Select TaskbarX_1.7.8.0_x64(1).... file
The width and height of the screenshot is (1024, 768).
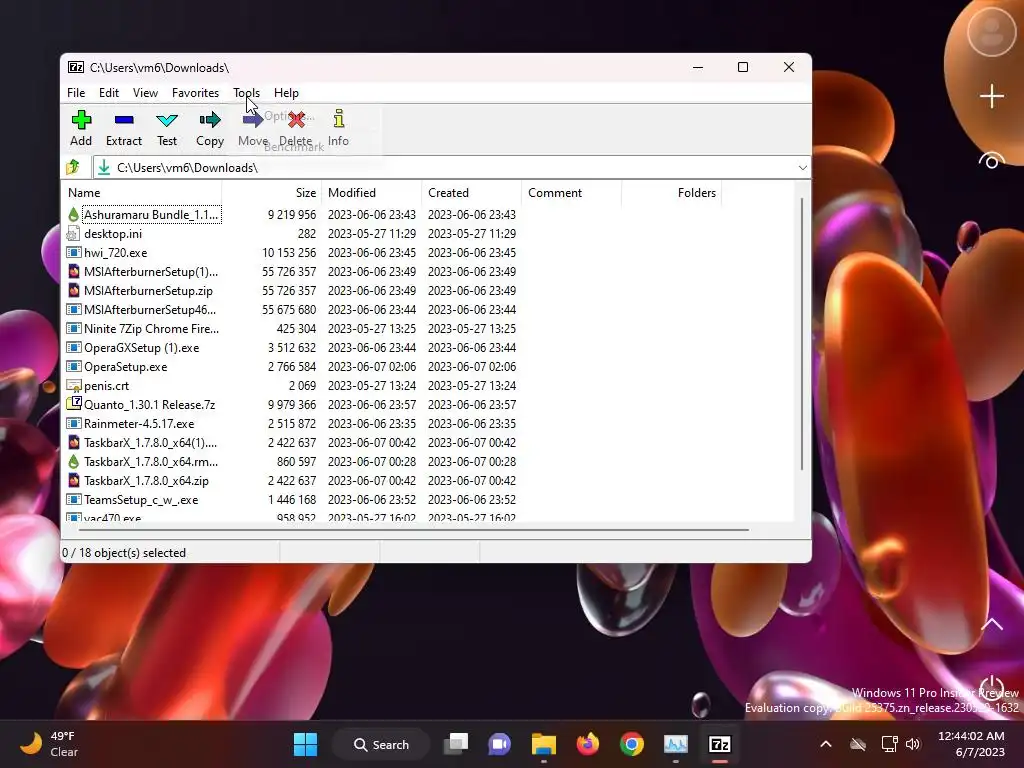point(150,442)
